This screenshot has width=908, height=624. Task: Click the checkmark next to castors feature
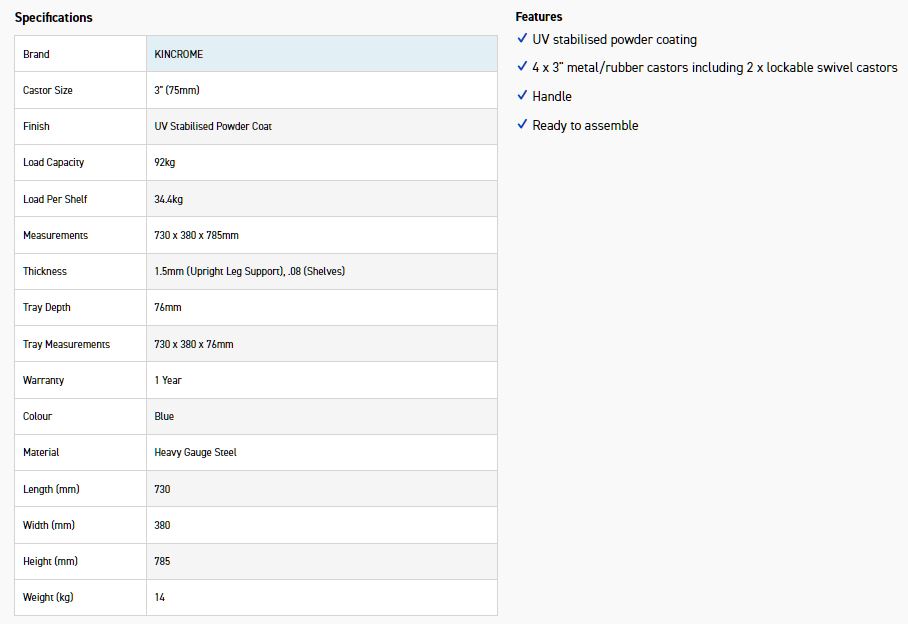tap(522, 67)
